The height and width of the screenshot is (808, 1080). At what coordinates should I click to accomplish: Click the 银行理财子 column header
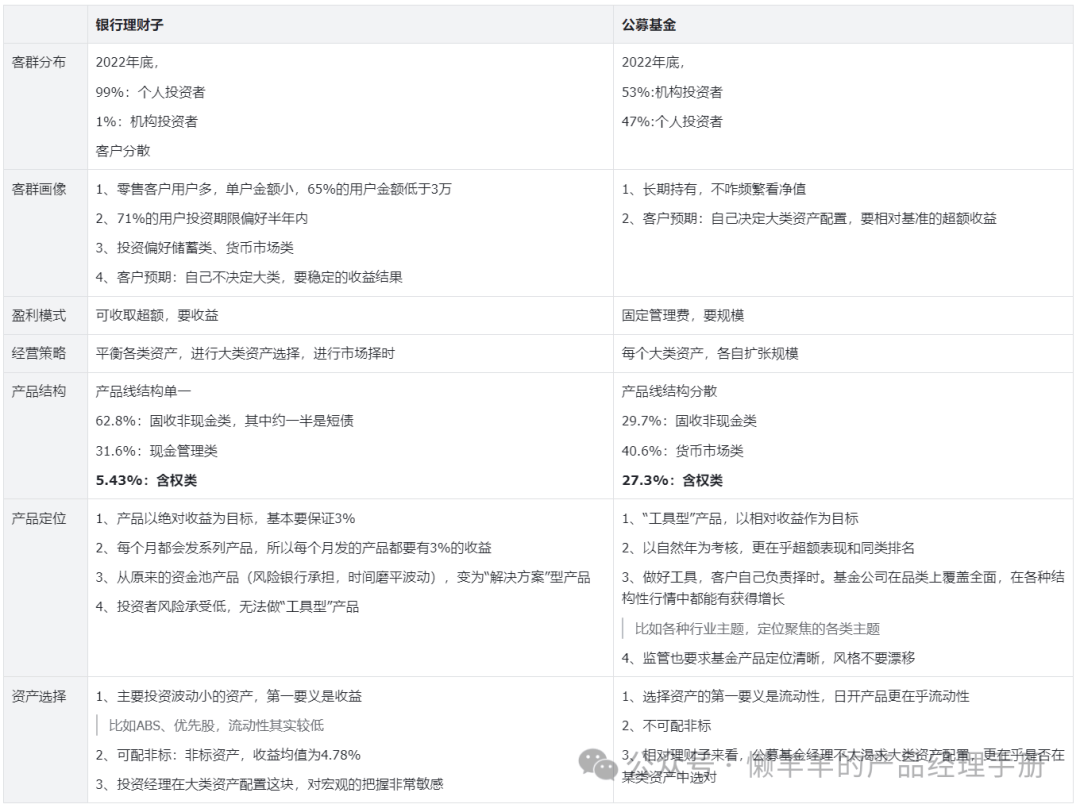pos(132,23)
